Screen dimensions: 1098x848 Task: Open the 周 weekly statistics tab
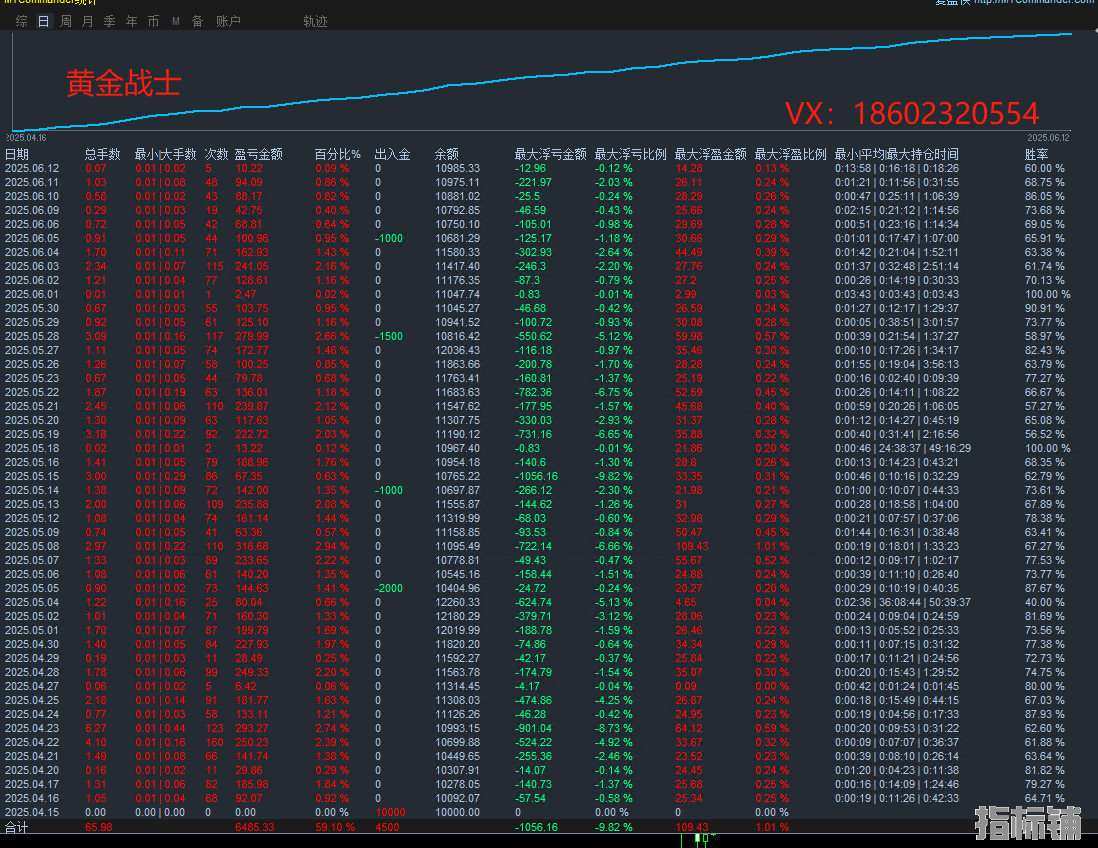pos(66,21)
